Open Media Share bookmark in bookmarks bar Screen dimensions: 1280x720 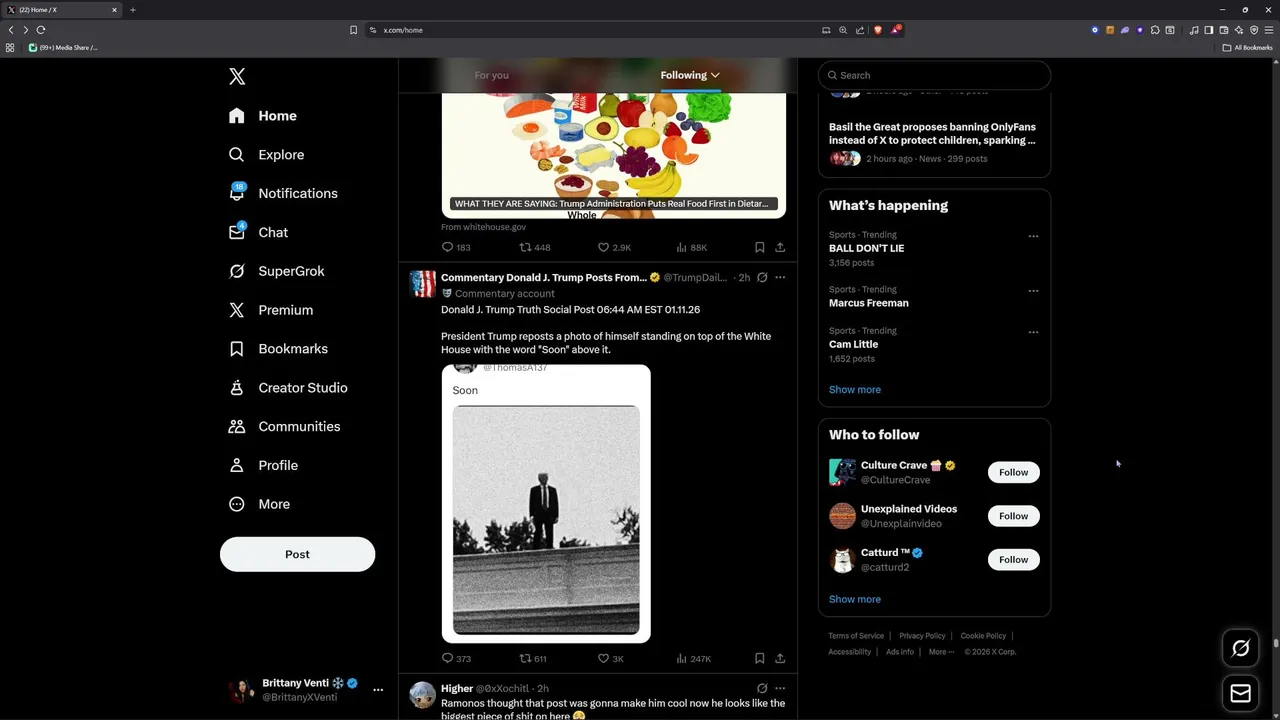click(x=63, y=47)
